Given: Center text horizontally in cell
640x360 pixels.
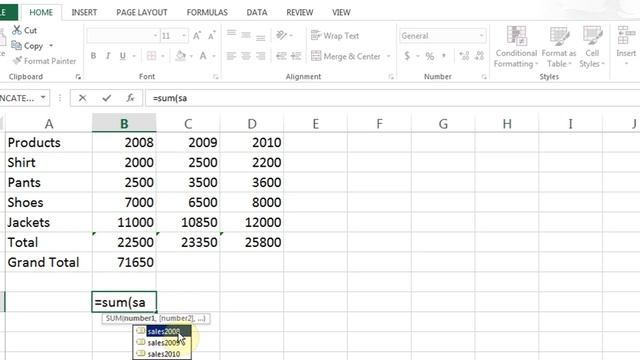Looking at the screenshot, I should (246, 56).
